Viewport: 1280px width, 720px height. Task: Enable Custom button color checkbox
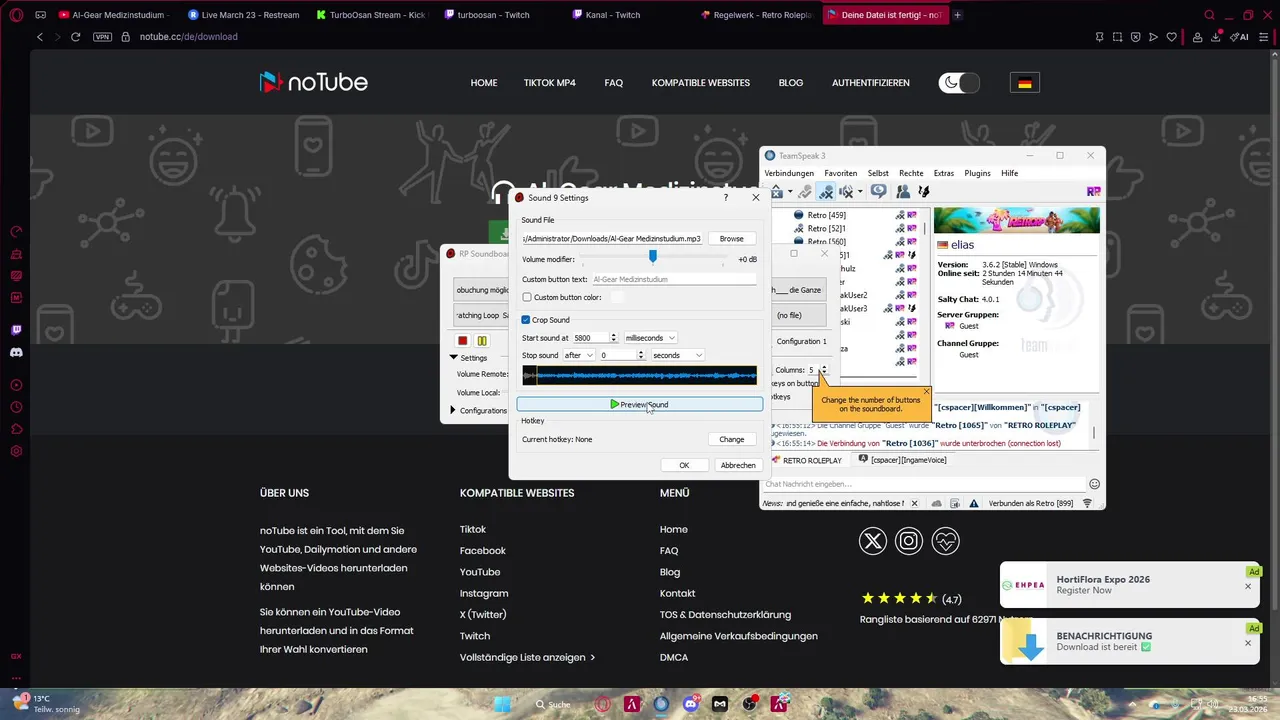(527, 297)
